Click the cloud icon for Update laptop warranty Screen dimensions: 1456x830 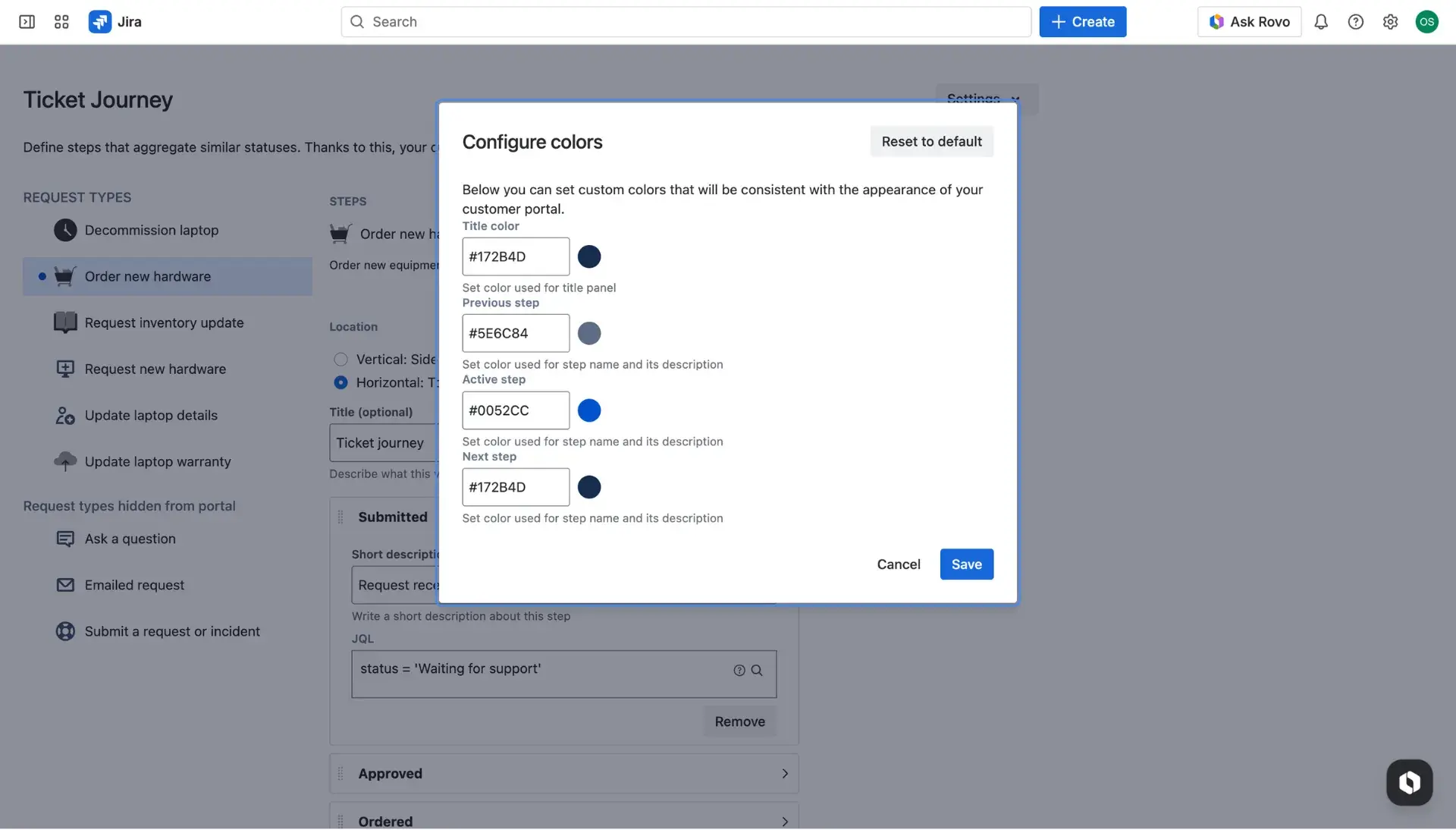[65, 461]
